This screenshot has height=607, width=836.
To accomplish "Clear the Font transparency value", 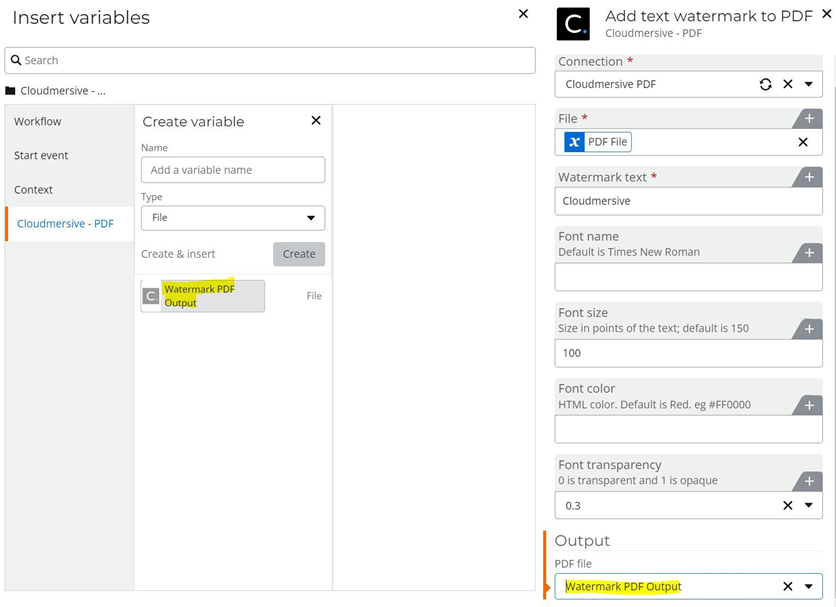I will [787, 505].
